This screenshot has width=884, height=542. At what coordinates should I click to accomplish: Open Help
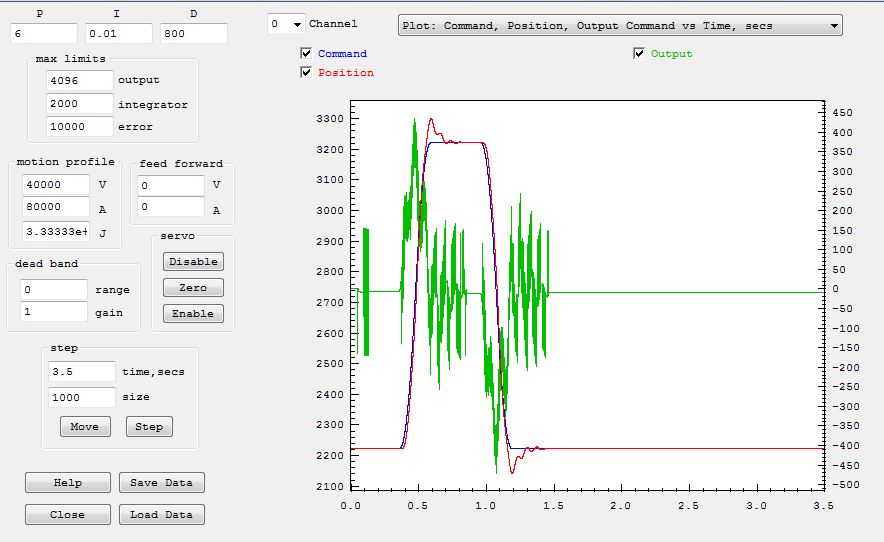[68, 483]
